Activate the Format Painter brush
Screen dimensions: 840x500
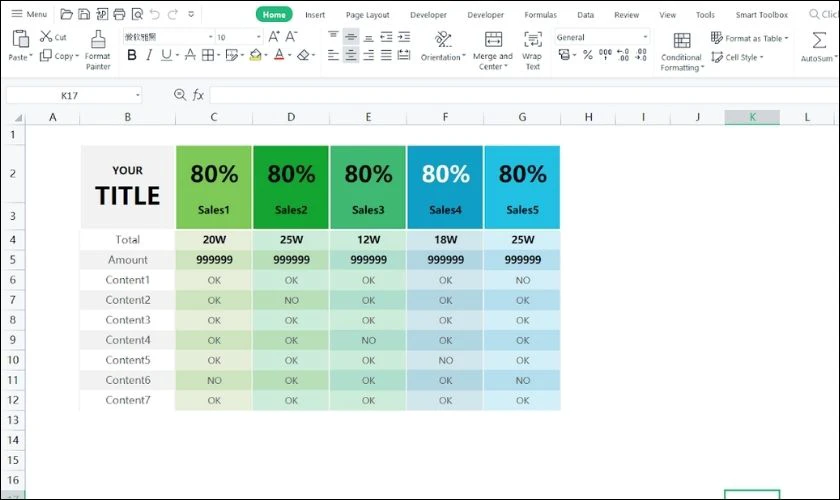click(x=98, y=50)
